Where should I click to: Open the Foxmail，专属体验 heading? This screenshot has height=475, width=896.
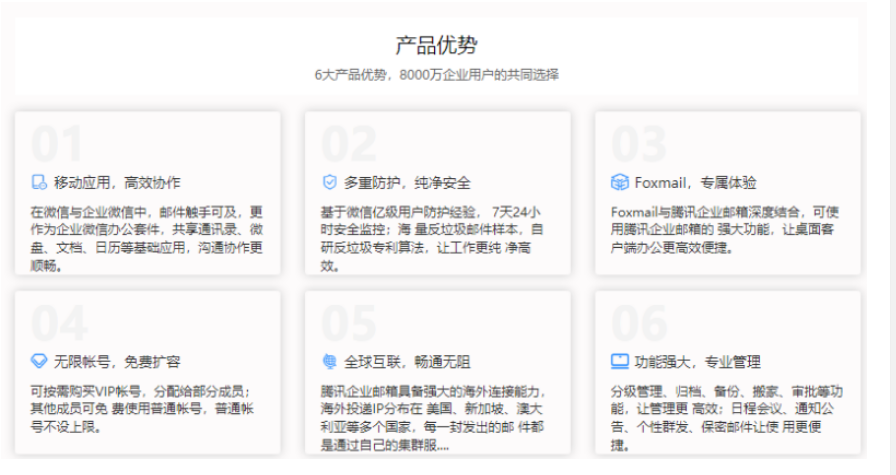point(695,183)
